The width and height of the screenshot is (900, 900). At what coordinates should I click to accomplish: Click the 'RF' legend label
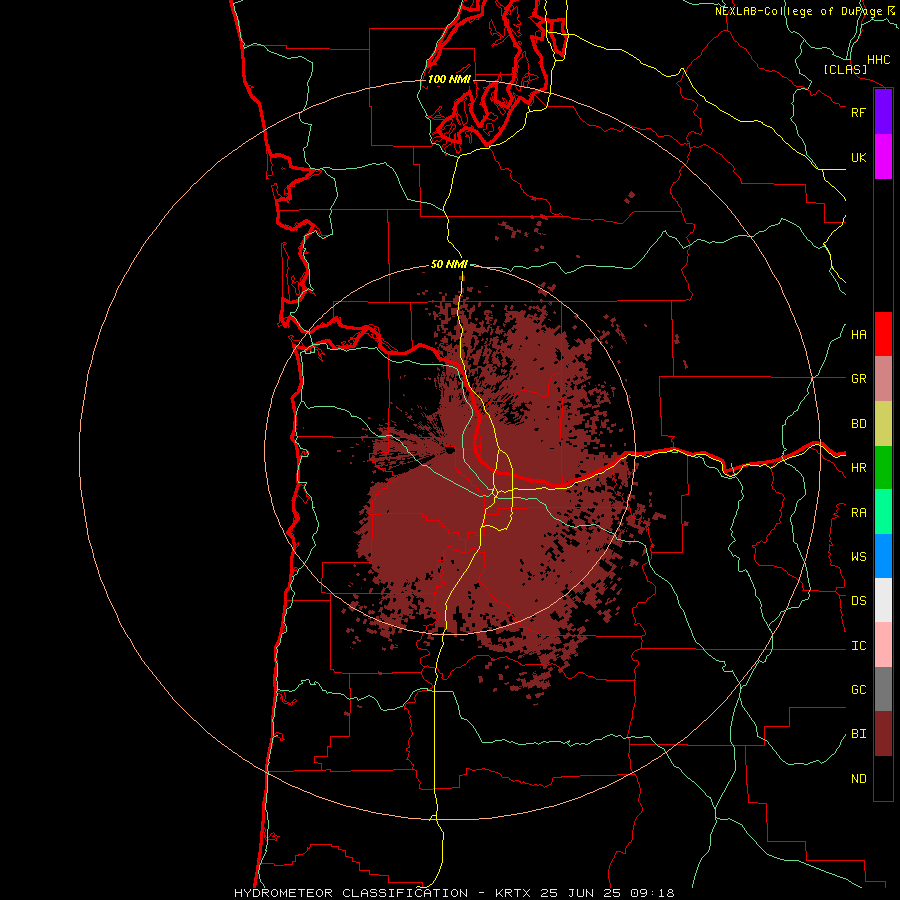[859, 112]
